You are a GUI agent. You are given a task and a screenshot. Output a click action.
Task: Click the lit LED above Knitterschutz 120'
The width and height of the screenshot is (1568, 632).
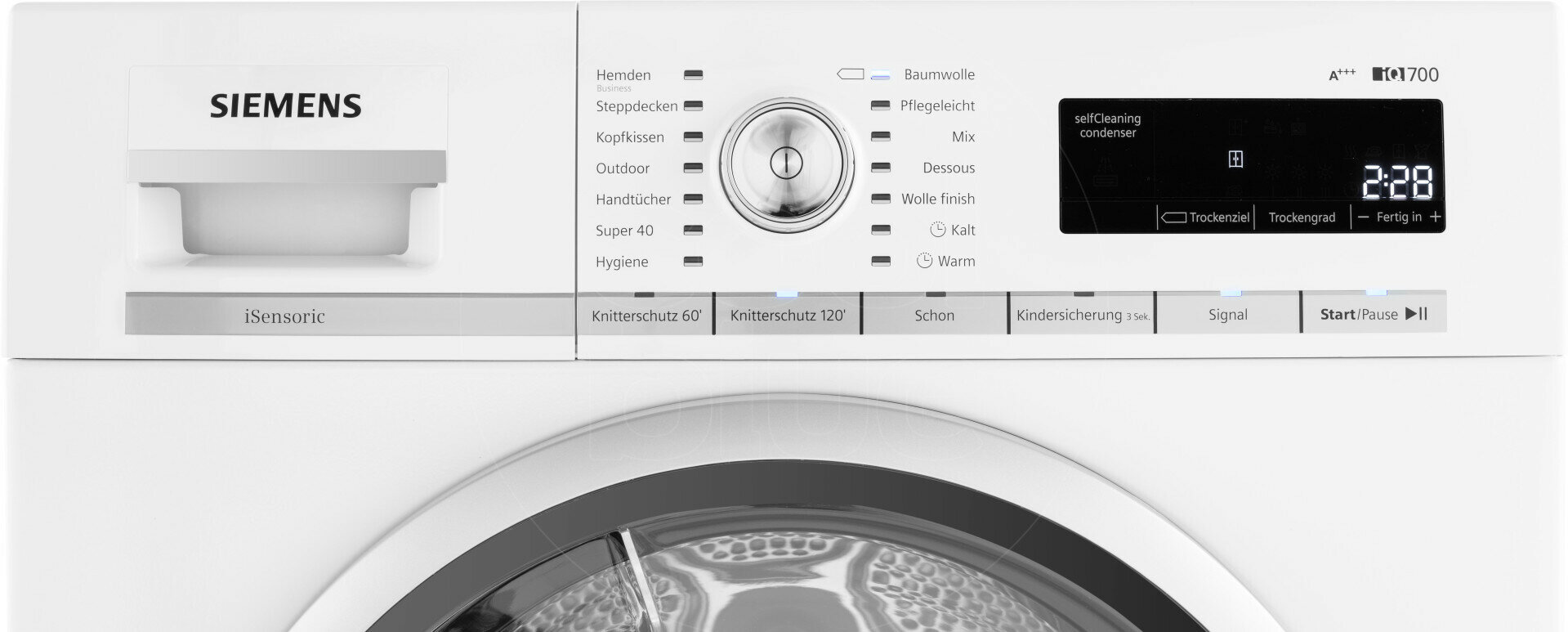(786, 293)
